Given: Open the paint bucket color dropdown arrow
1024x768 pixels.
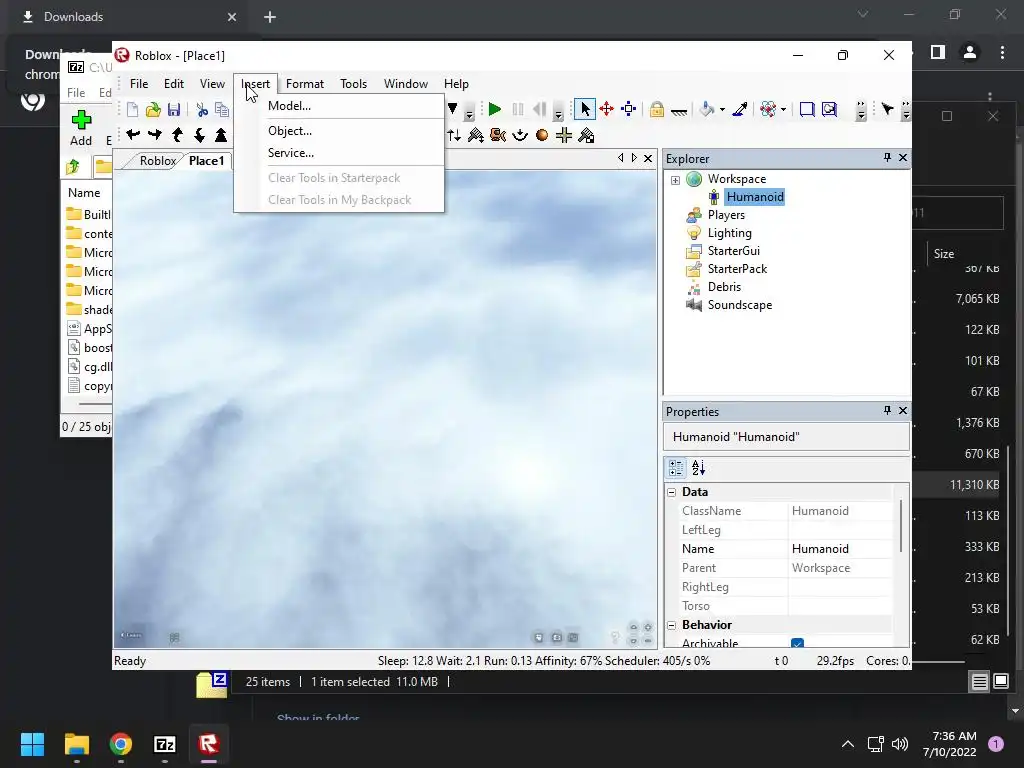Looking at the screenshot, I should click(x=722, y=110).
